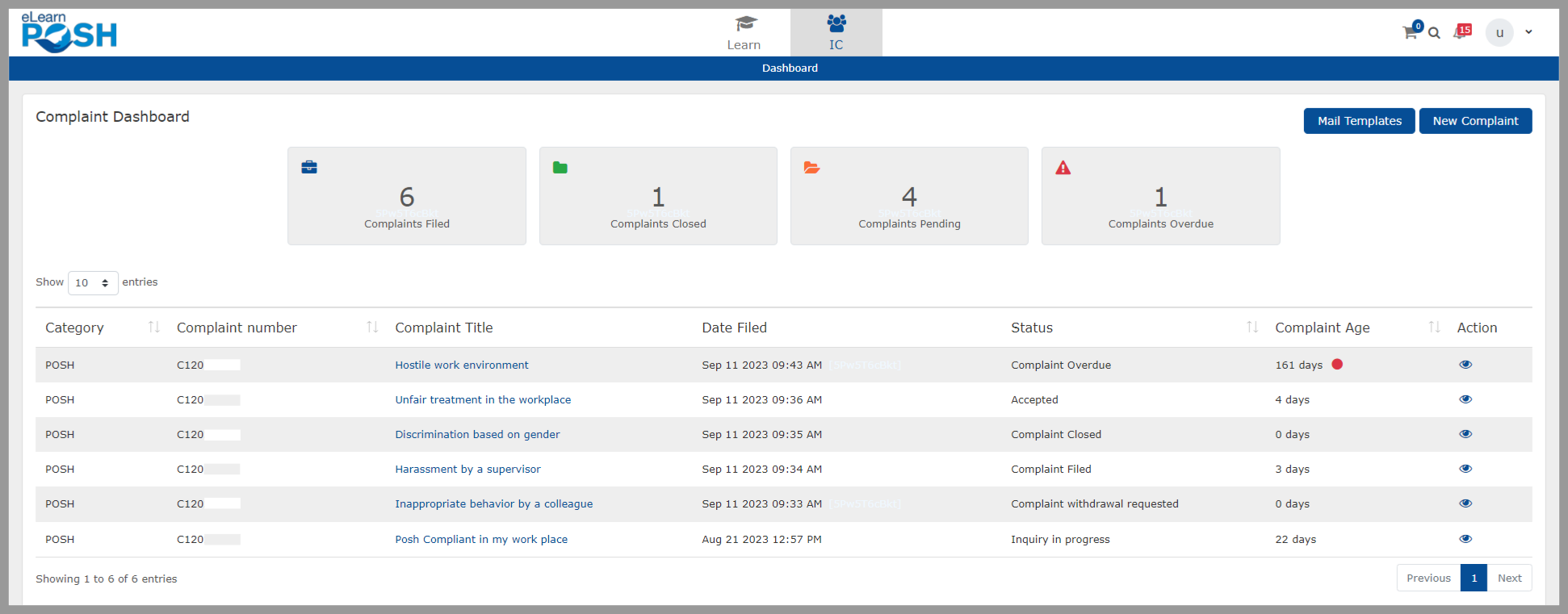This screenshot has height=614, width=1568.
Task: View the Hostile work environment complaint via eye icon
Action: (x=1465, y=365)
